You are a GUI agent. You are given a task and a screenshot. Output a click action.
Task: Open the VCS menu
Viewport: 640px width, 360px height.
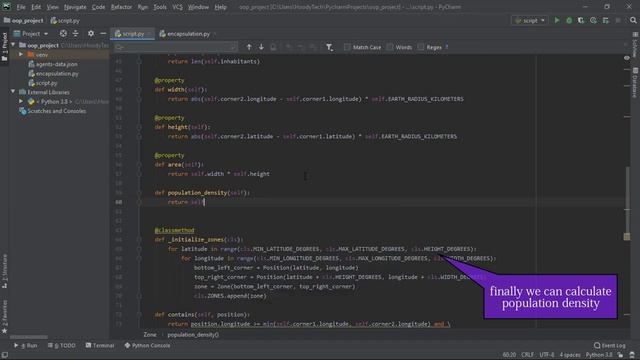tap(177, 7)
